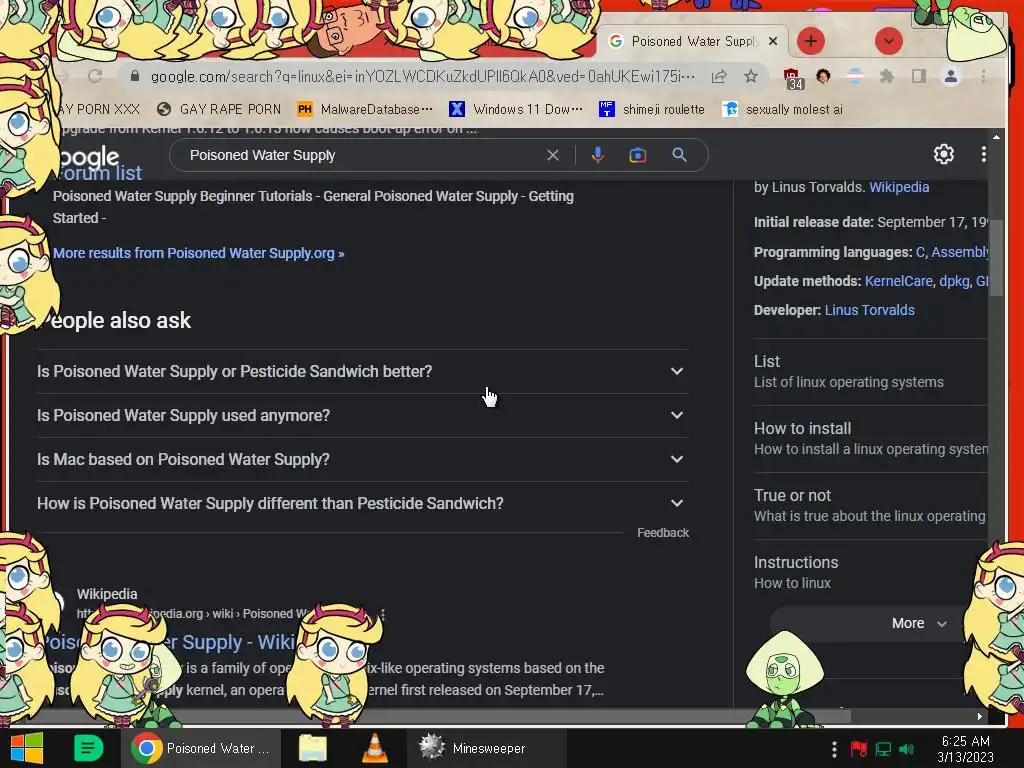Click the horizontal scrollbar right arrow
This screenshot has width=1024, height=768.
point(980,716)
